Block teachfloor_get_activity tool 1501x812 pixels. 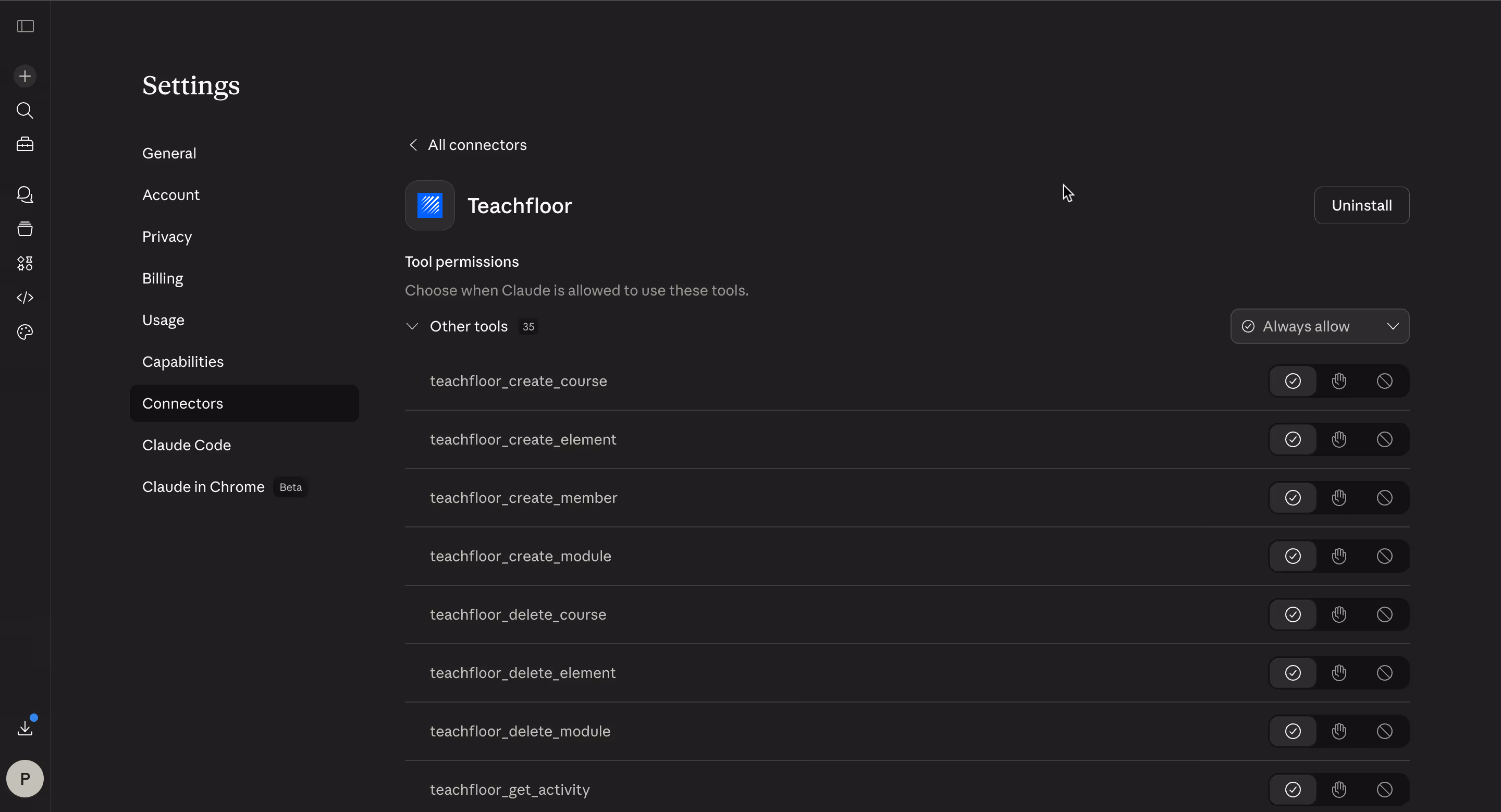(1385, 789)
